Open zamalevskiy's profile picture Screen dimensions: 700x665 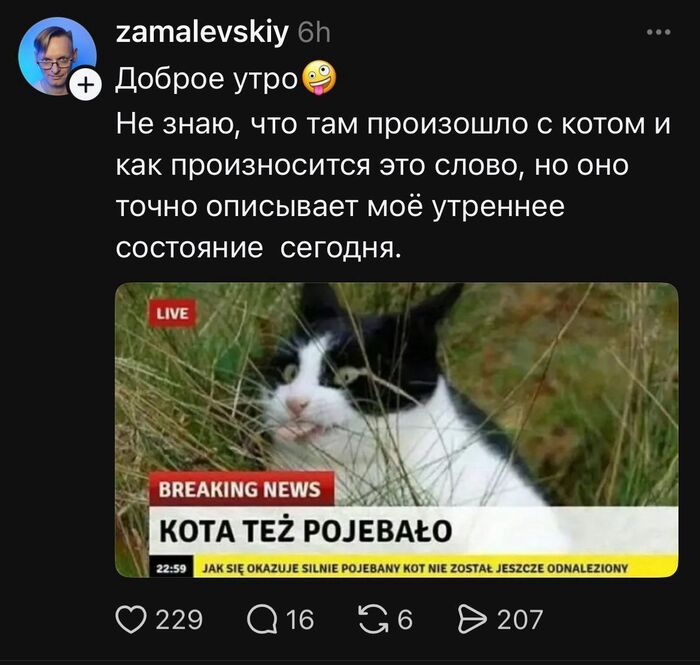click(x=58, y=56)
